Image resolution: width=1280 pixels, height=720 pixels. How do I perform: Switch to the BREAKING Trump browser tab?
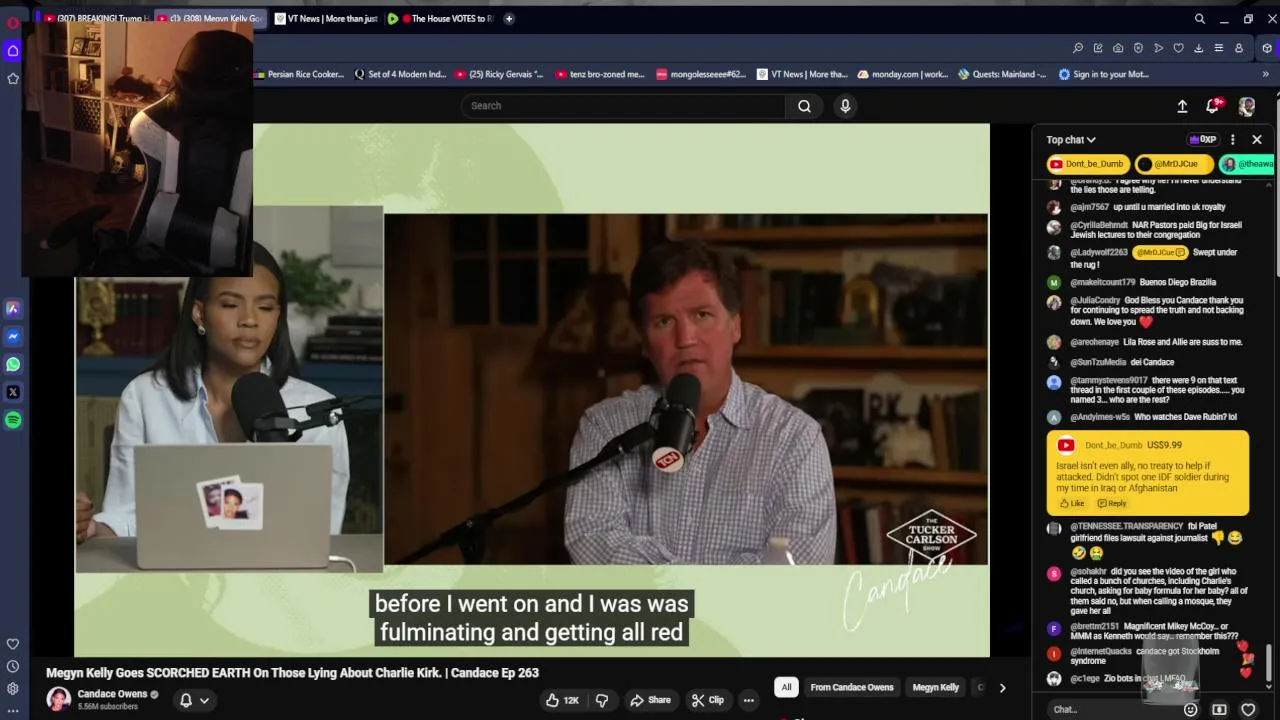click(x=96, y=18)
